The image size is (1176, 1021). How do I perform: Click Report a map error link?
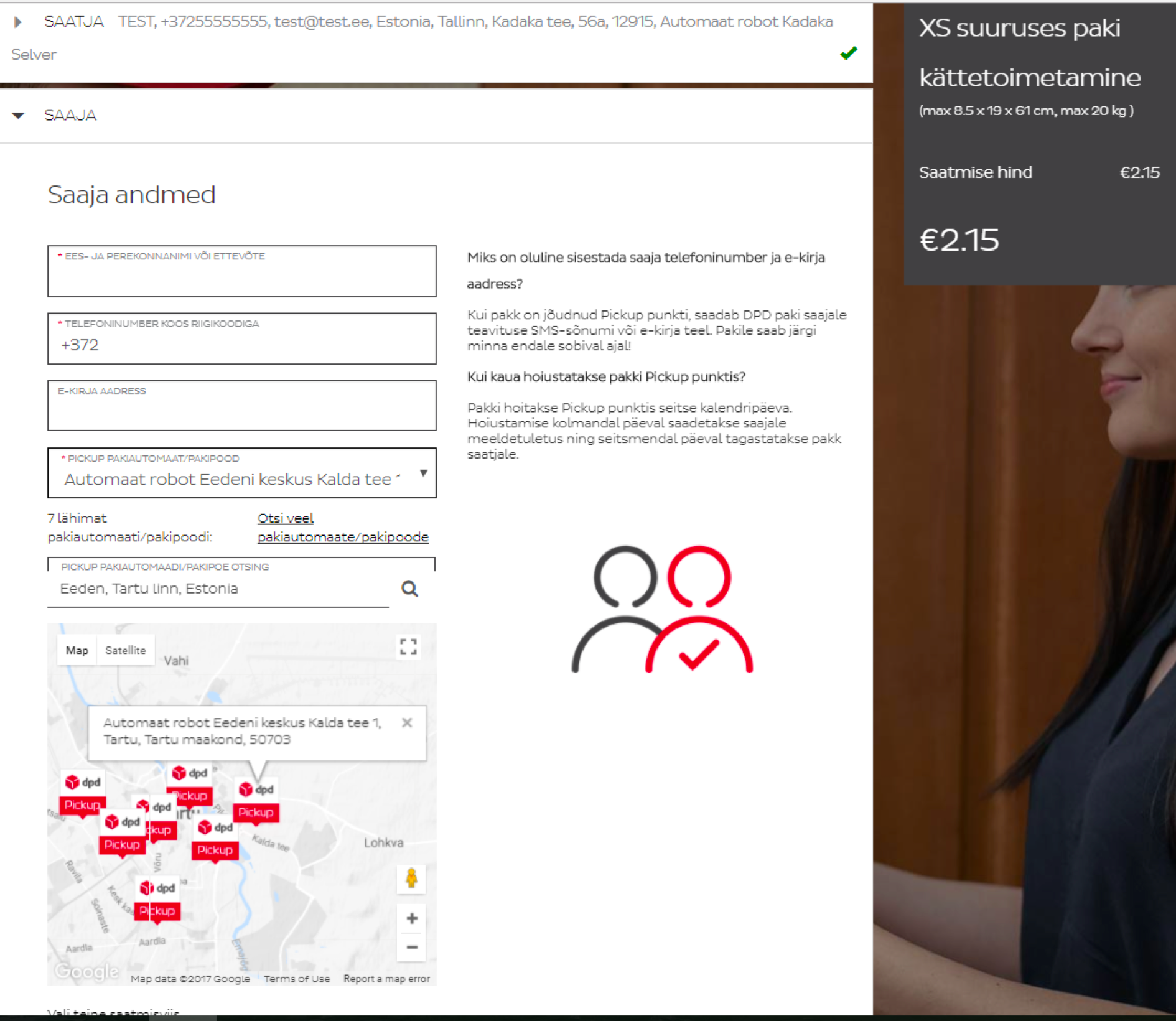pyautogui.click(x=386, y=979)
